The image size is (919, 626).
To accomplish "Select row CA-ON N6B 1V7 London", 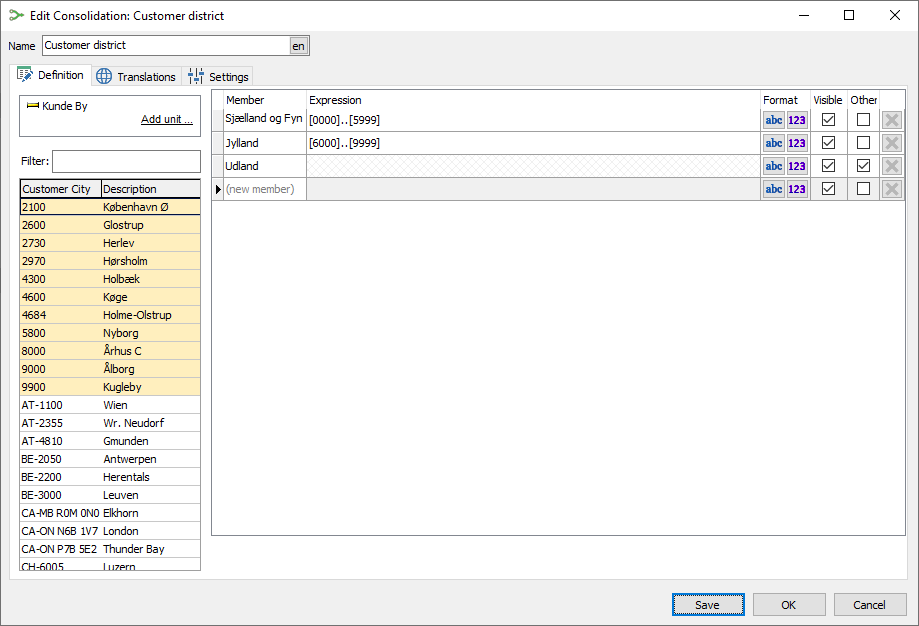I will pos(110,531).
